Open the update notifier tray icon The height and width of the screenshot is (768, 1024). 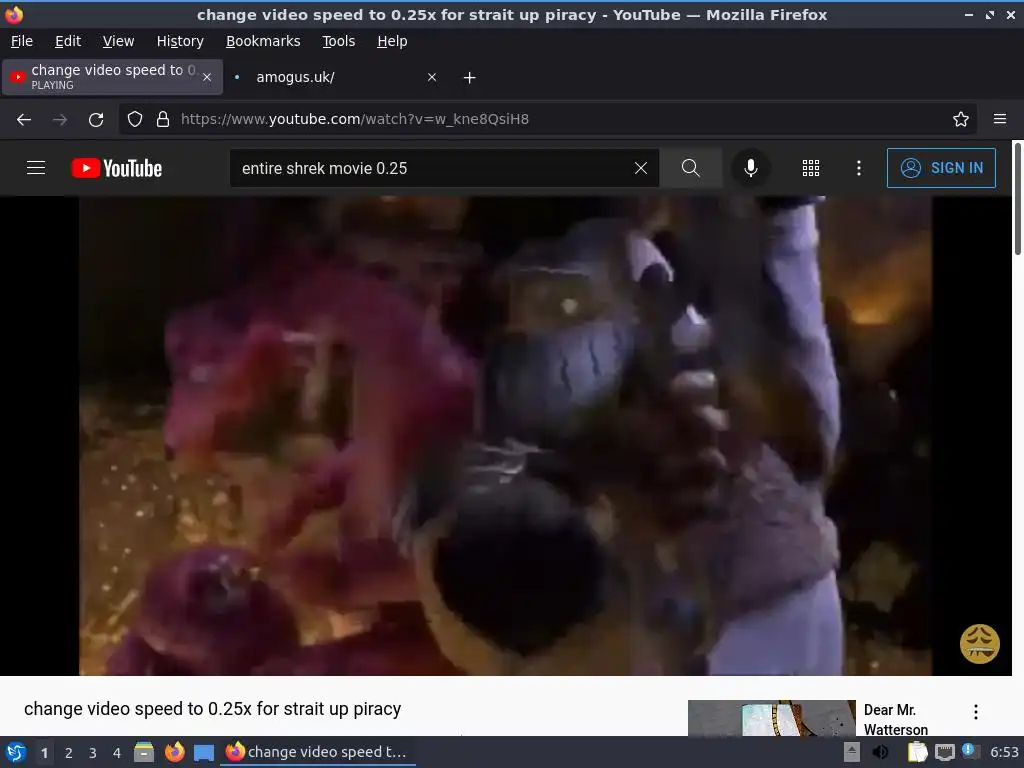pyautogui.click(x=970, y=751)
